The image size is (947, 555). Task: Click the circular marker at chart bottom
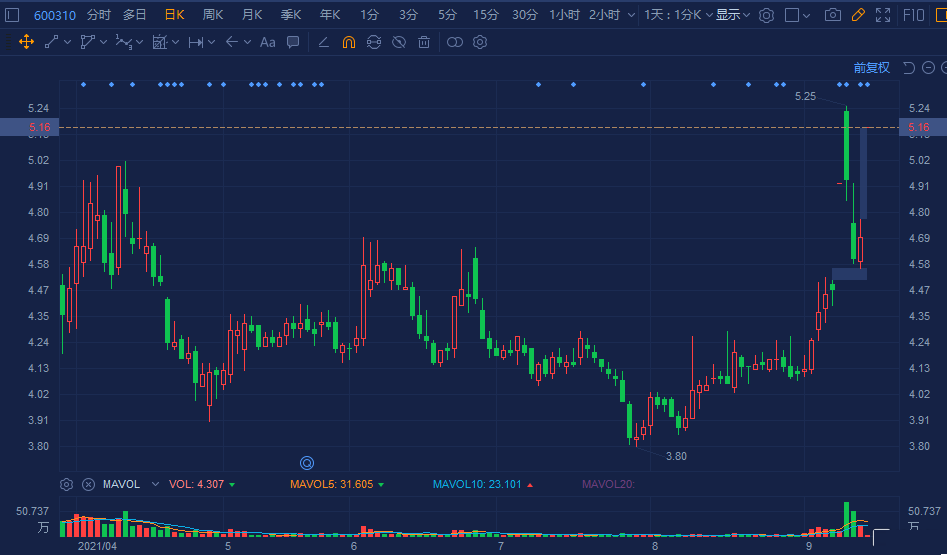click(x=307, y=463)
